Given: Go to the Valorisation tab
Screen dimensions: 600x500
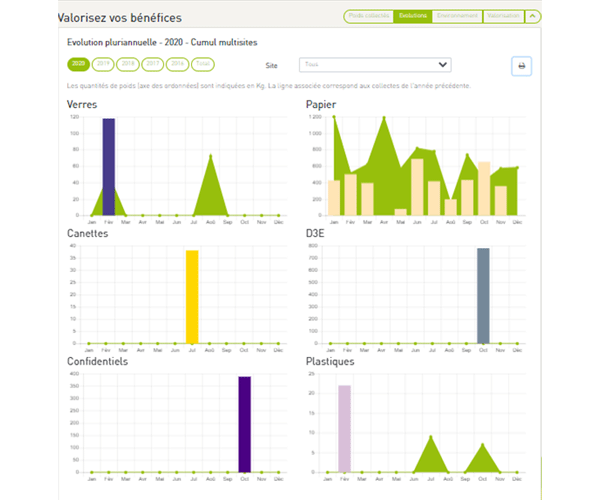Looking at the screenshot, I should tap(503, 16).
